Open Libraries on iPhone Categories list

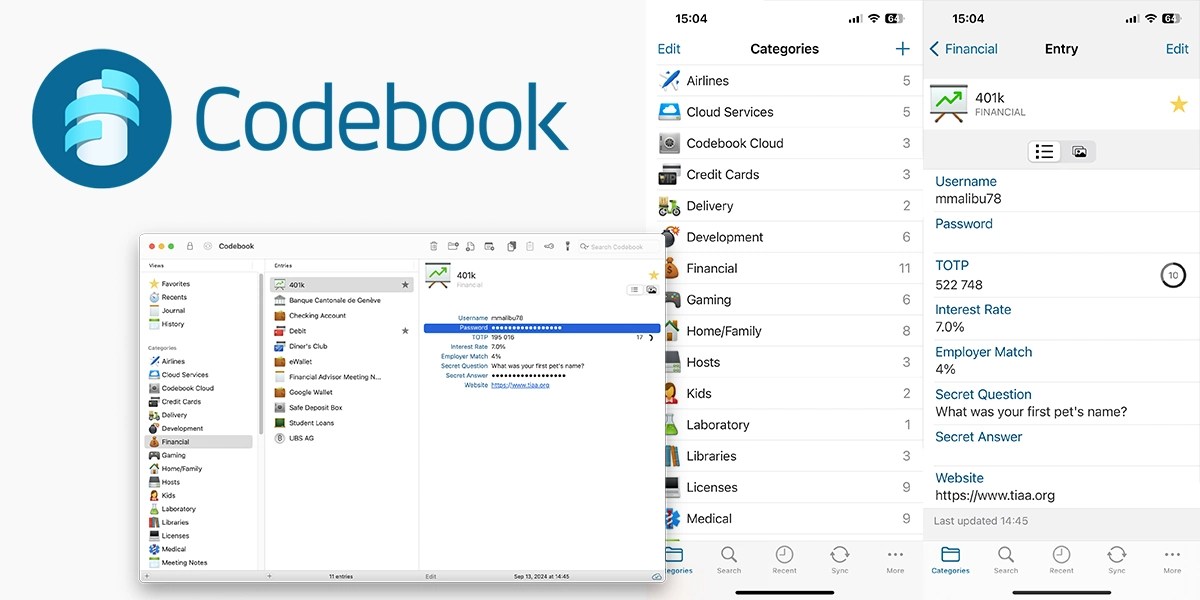(x=784, y=456)
